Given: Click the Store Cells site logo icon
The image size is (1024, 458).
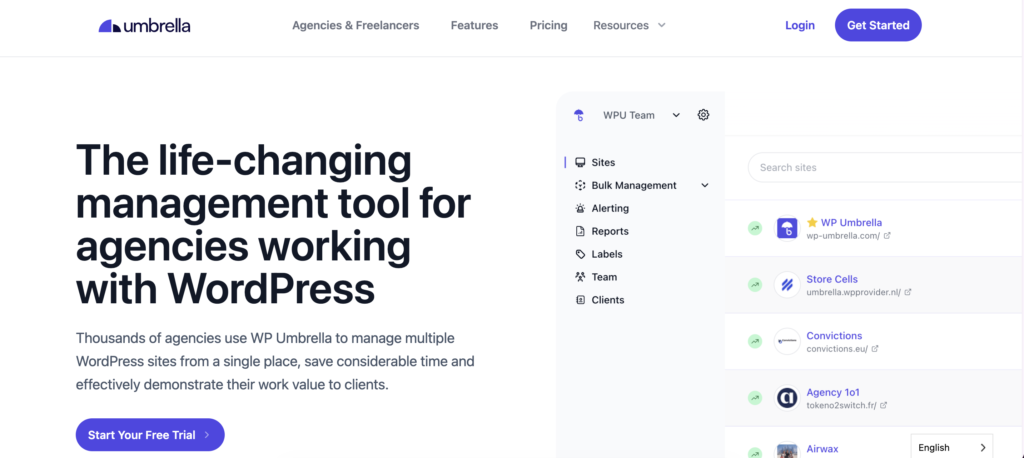Looking at the screenshot, I should point(787,285).
